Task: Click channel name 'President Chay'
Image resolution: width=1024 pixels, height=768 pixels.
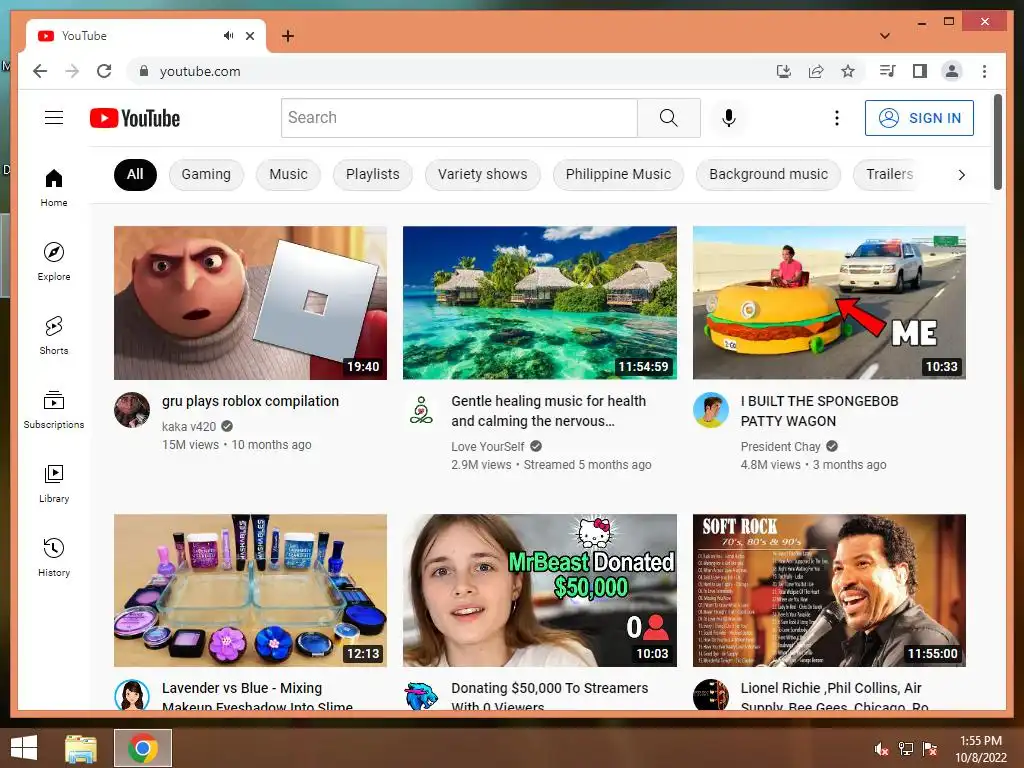Action: tap(780, 447)
